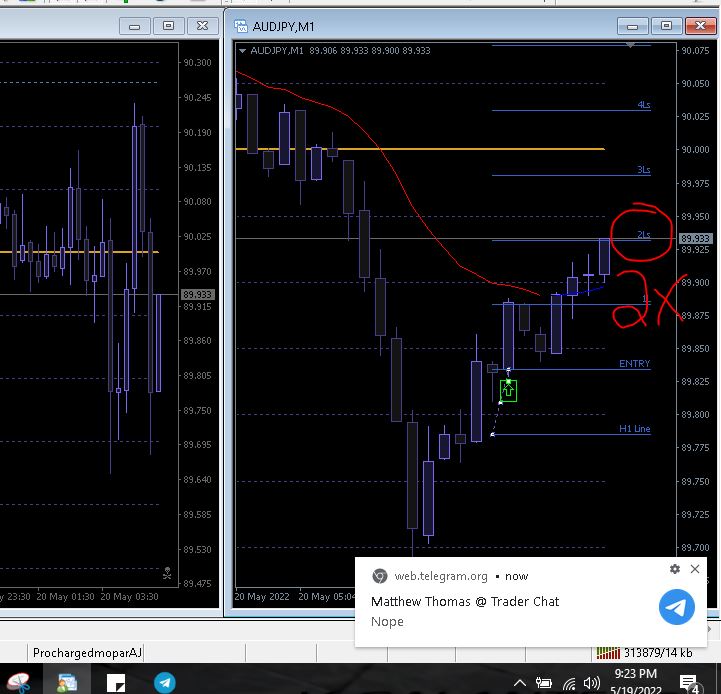
Task: Click the 'Nope' notification message text
Action: click(387, 622)
